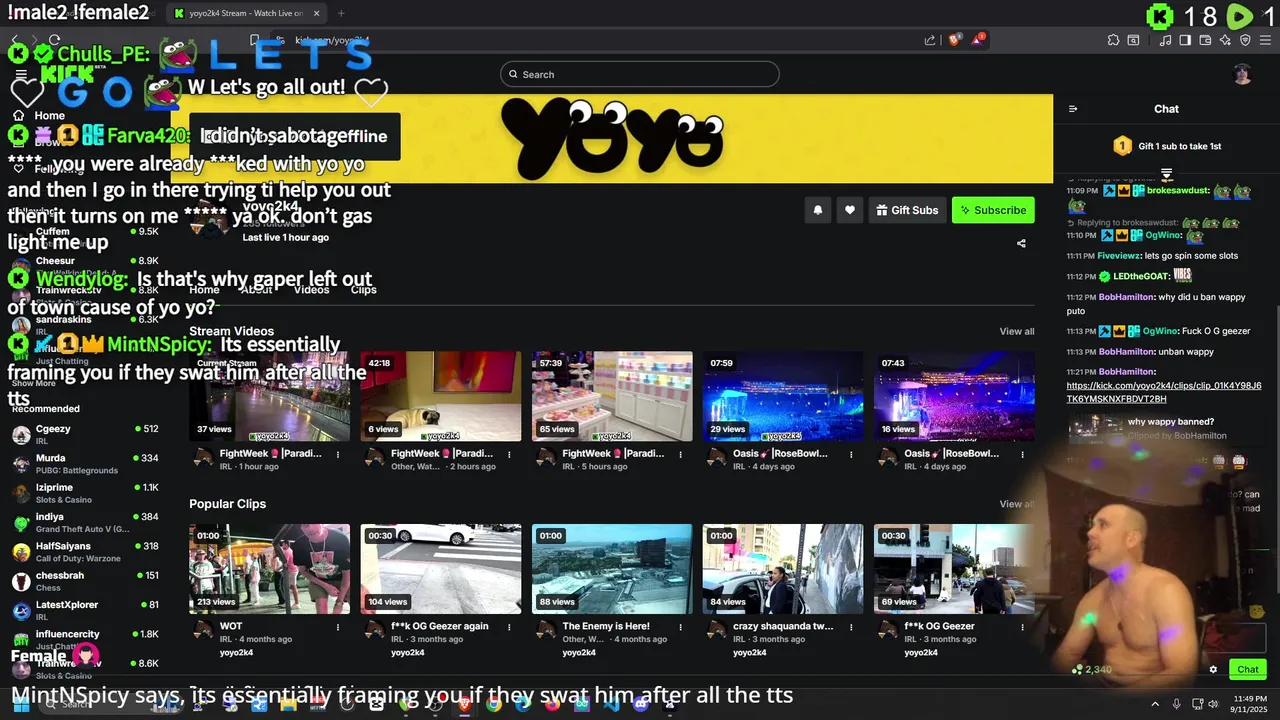The image size is (1280, 720).
Task: Play the 104 views OG Geezer again clip
Action: click(x=441, y=569)
